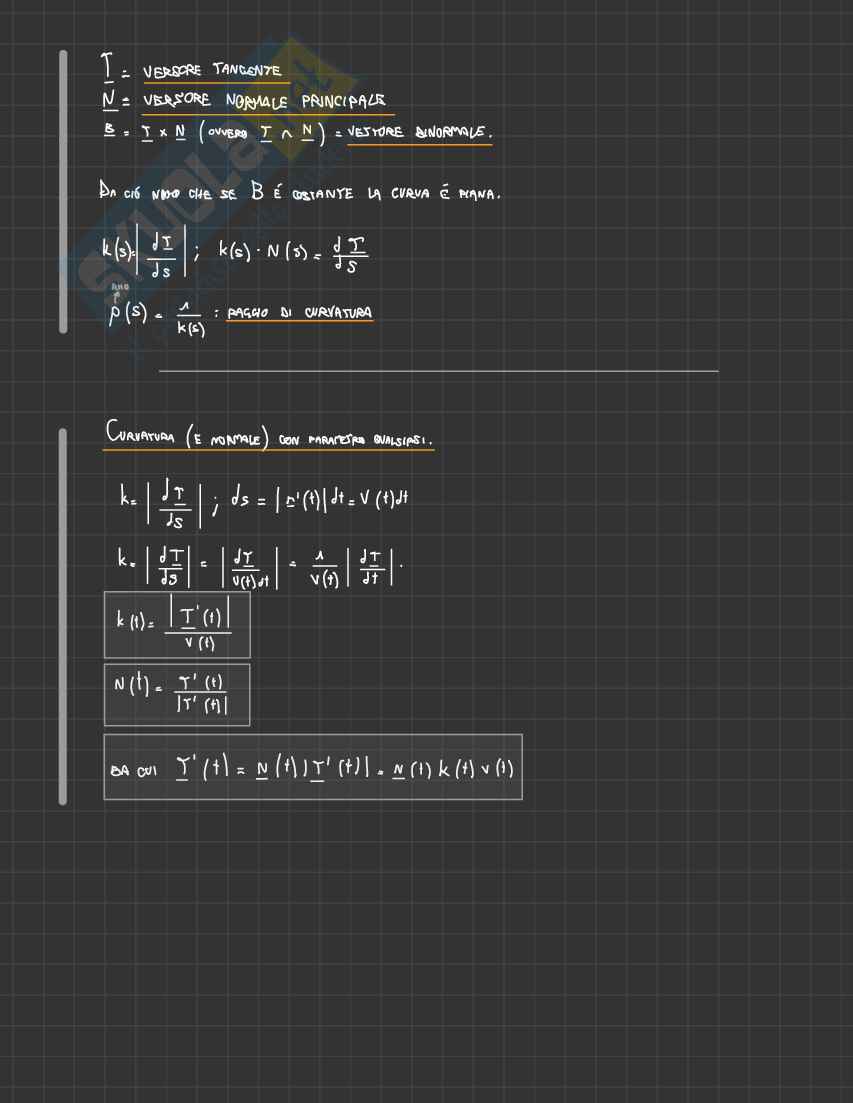Image resolution: width=853 pixels, height=1103 pixels.
Task: Click the 'Versore tangente' underlined definition
Action: [x=211, y=71]
